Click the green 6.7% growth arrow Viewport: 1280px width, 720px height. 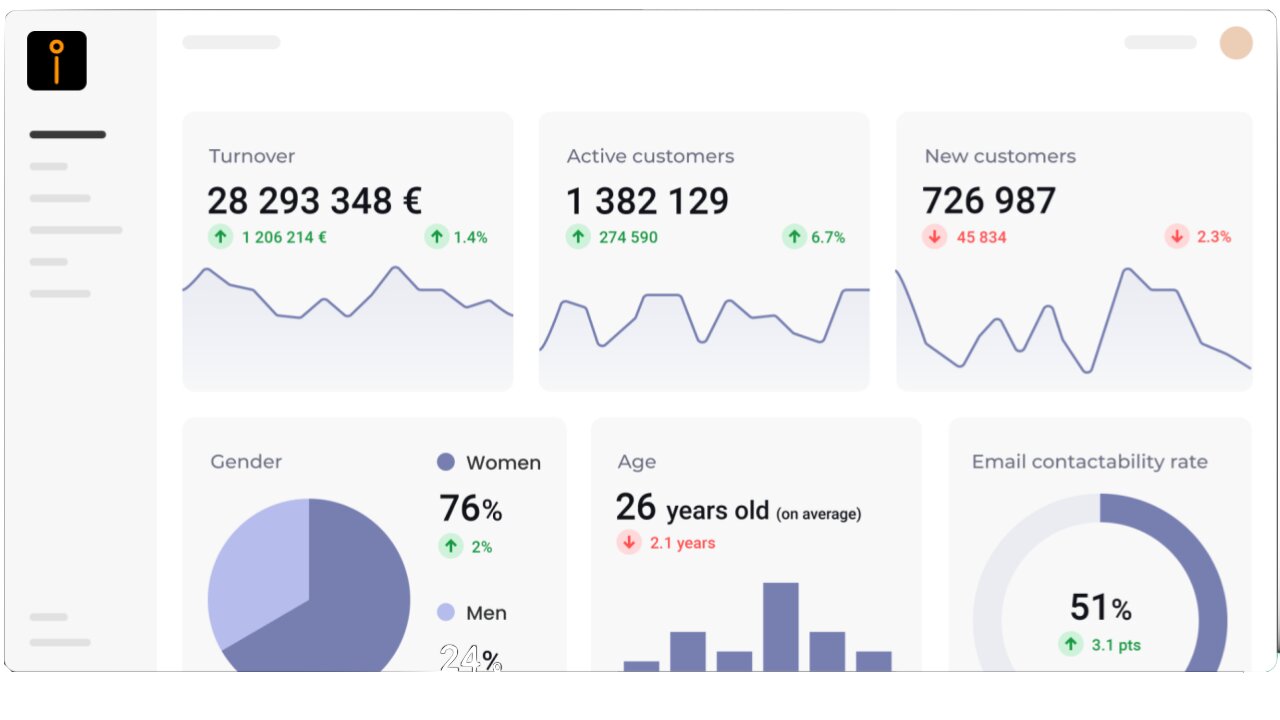(x=794, y=237)
